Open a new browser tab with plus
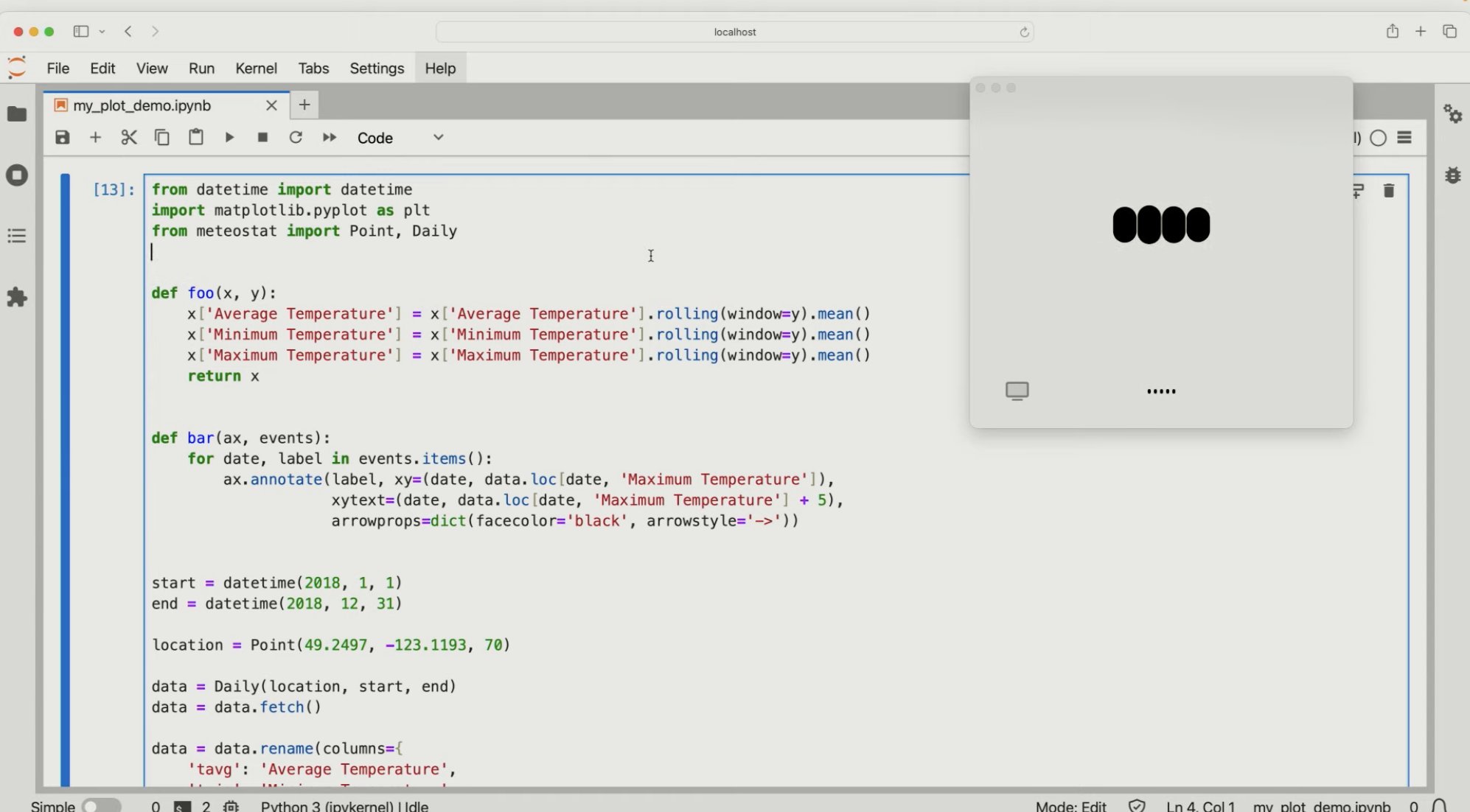 [x=1421, y=31]
